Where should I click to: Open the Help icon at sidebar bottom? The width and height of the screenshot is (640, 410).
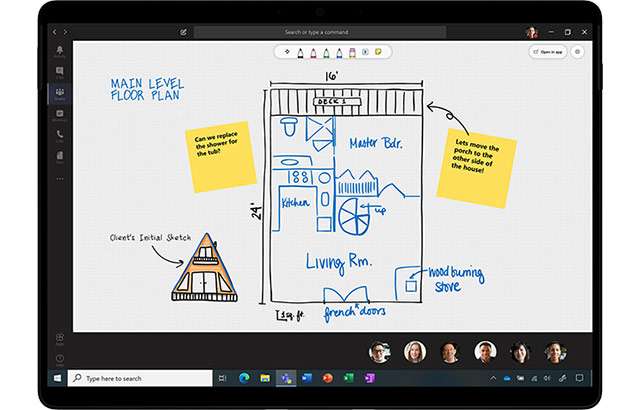point(60,359)
